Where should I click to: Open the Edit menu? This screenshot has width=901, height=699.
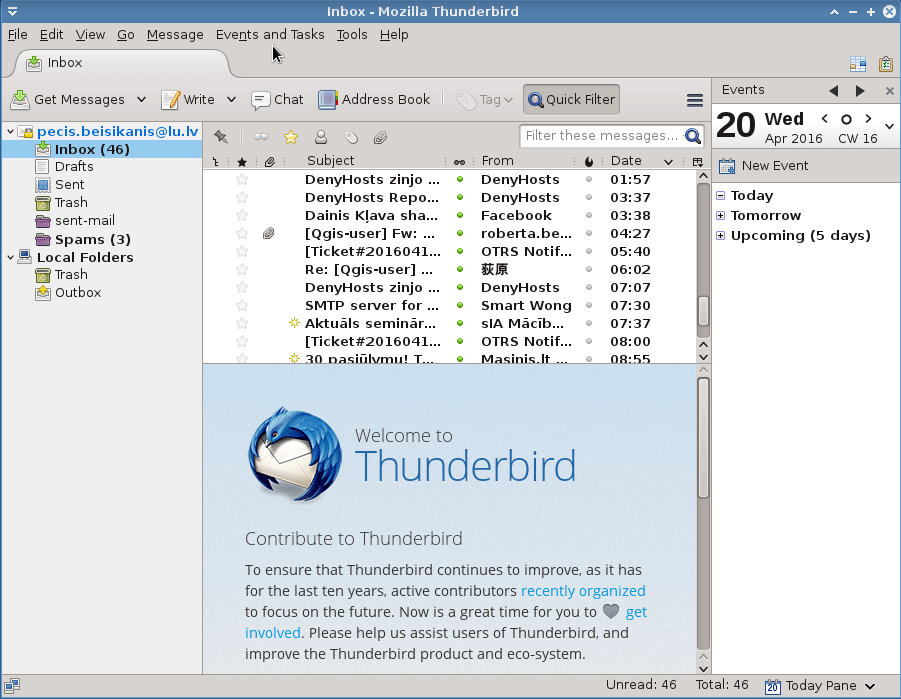point(51,34)
